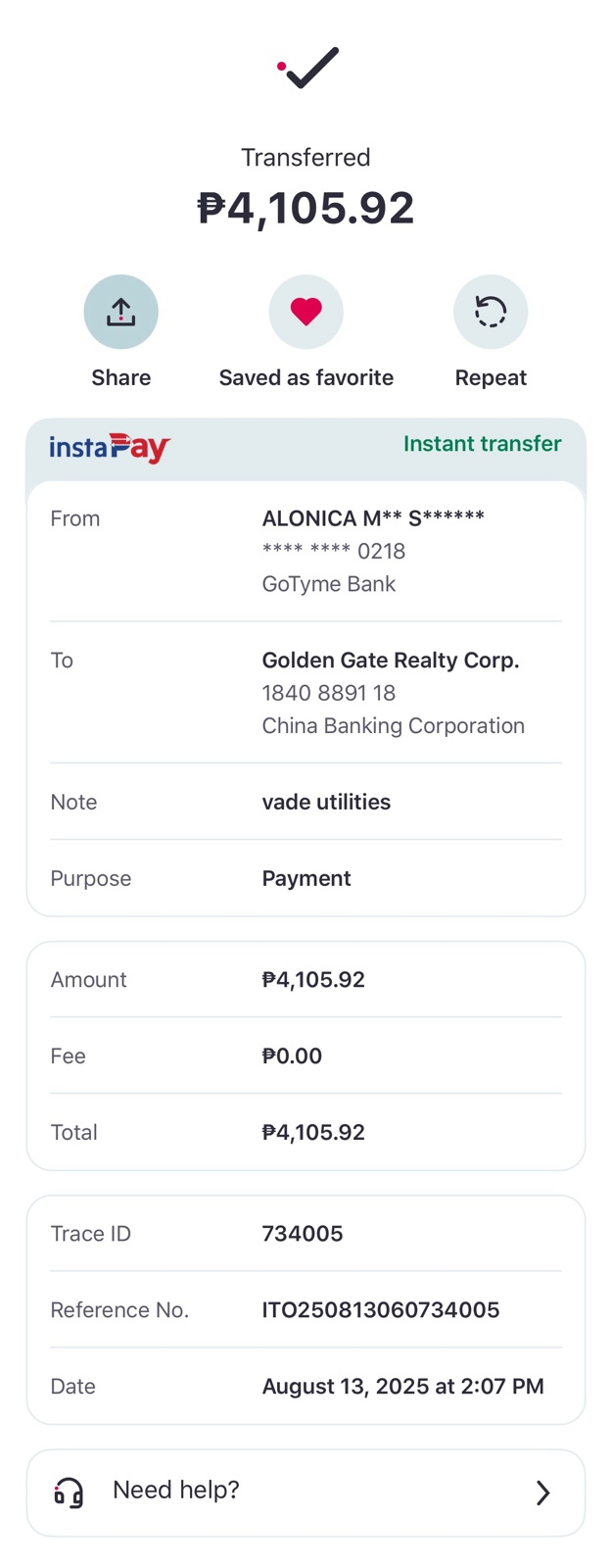The image size is (612, 1568).
Task: Tap the Share upload icon
Action: 120,312
